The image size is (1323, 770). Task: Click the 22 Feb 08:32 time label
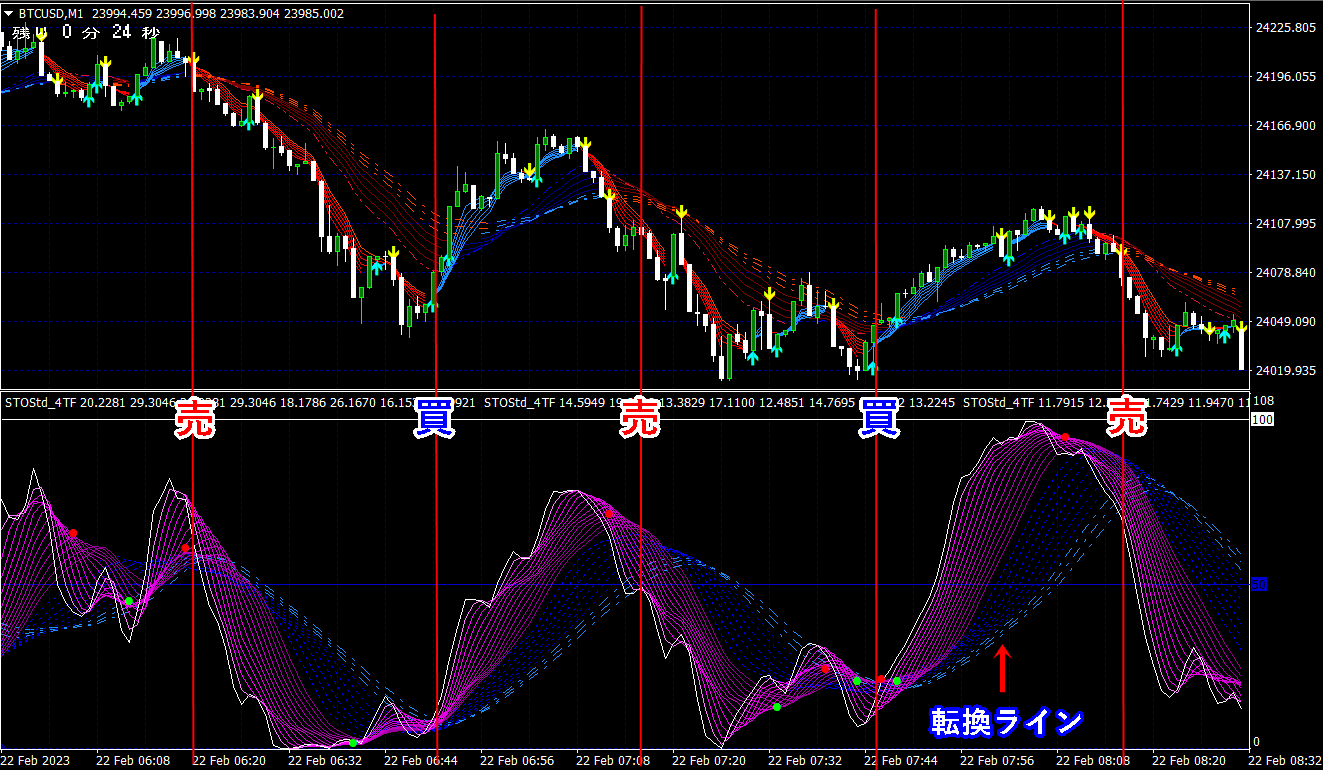pyautogui.click(x=1285, y=760)
